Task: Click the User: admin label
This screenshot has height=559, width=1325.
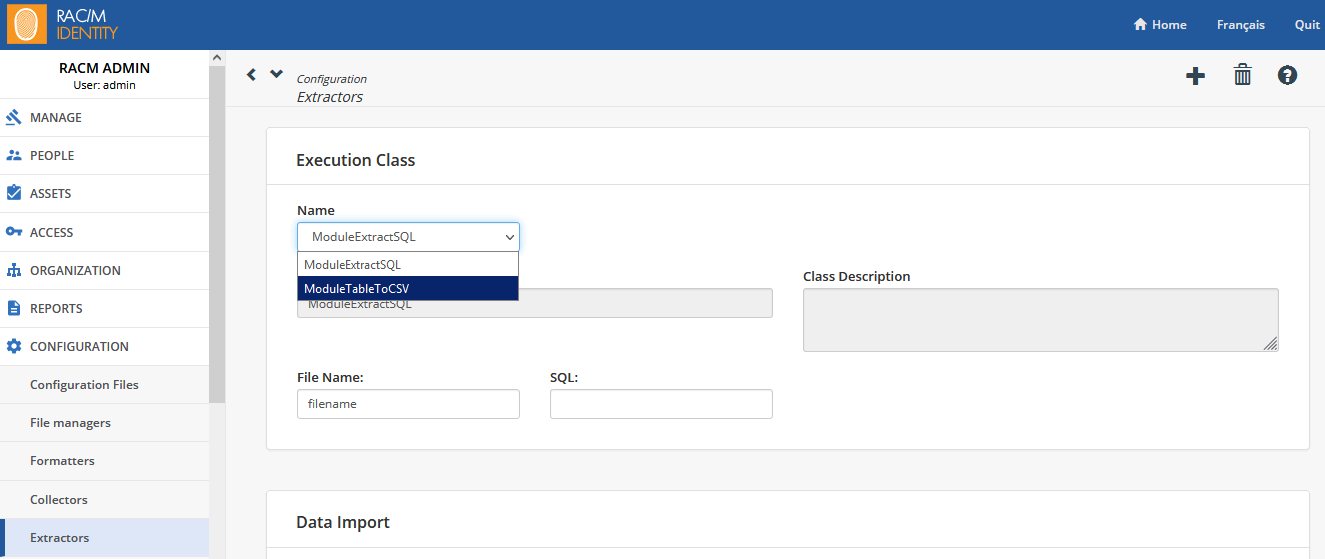Action: (x=105, y=85)
